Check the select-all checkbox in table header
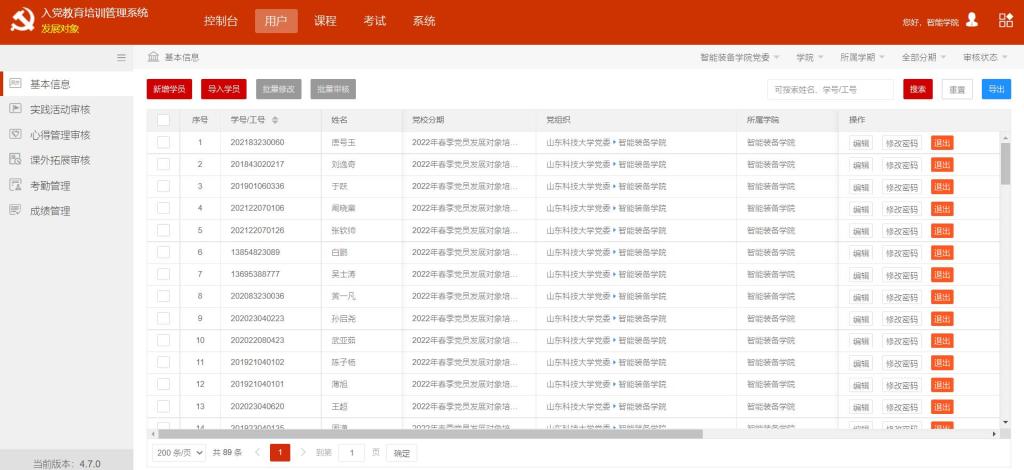Viewport: 1024px width, 470px height. click(163, 120)
